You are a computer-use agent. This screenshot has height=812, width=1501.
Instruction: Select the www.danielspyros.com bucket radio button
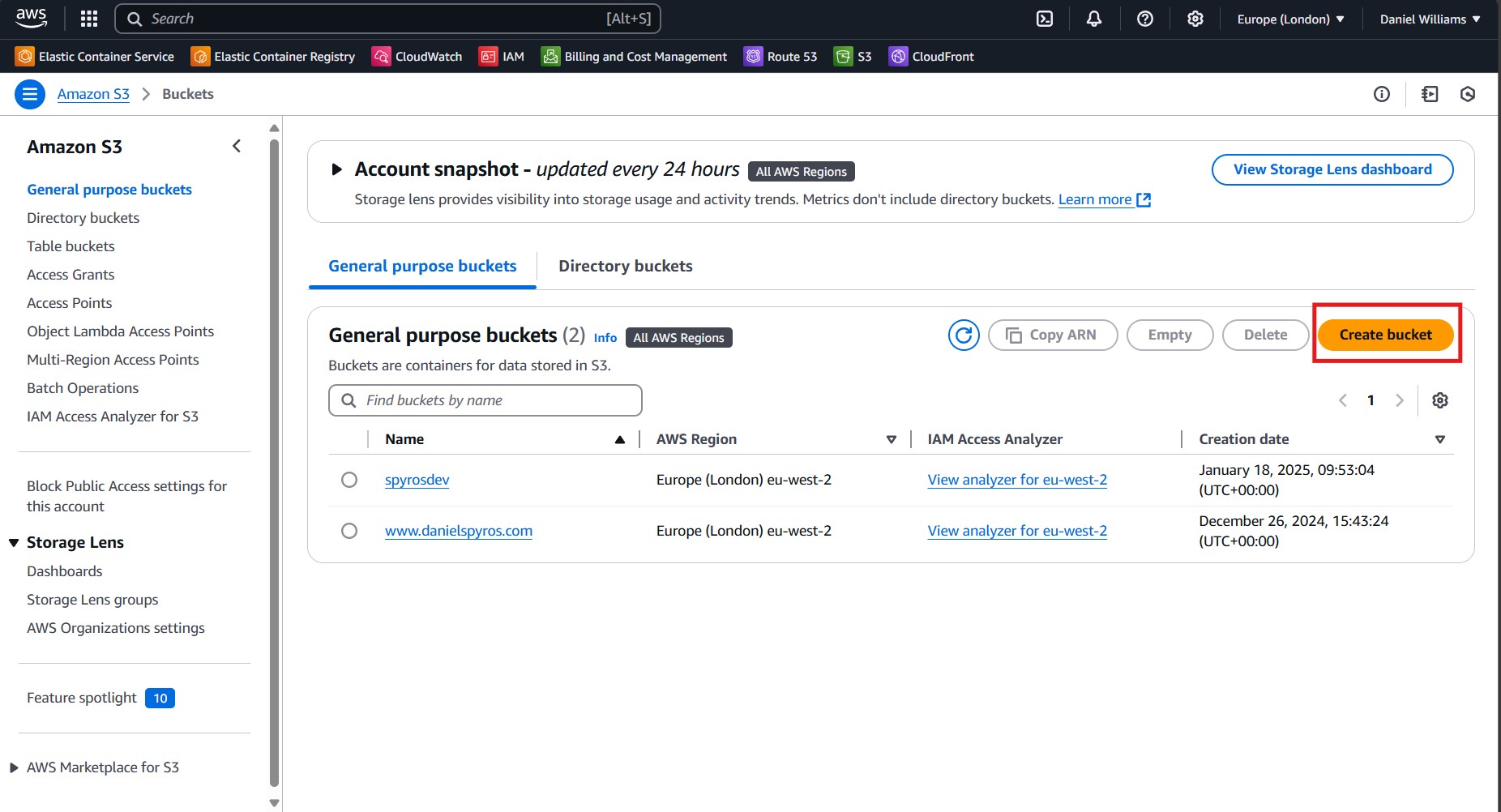click(x=349, y=531)
